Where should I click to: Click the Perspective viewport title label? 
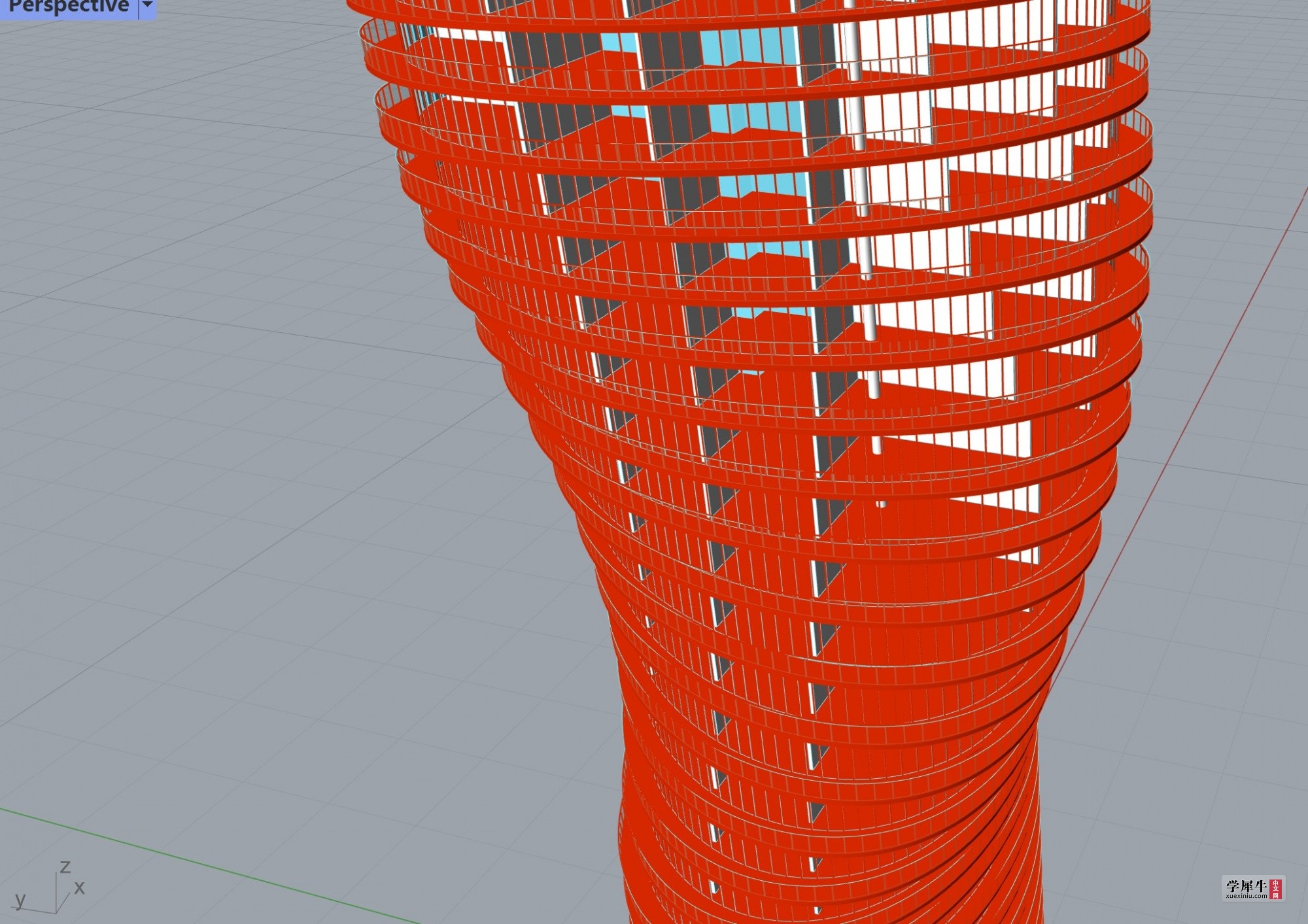tap(69, 7)
